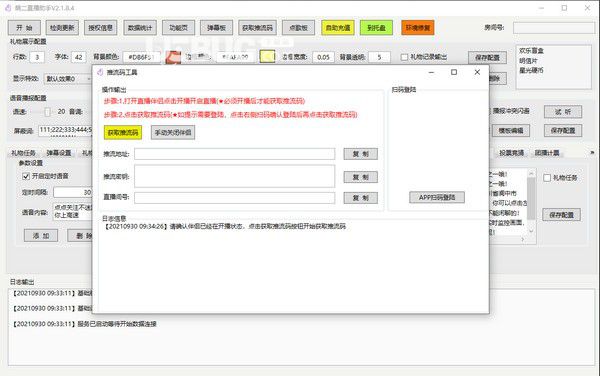
Task: Click the 手动关闭伴侣 button
Action: pyautogui.click(x=173, y=133)
